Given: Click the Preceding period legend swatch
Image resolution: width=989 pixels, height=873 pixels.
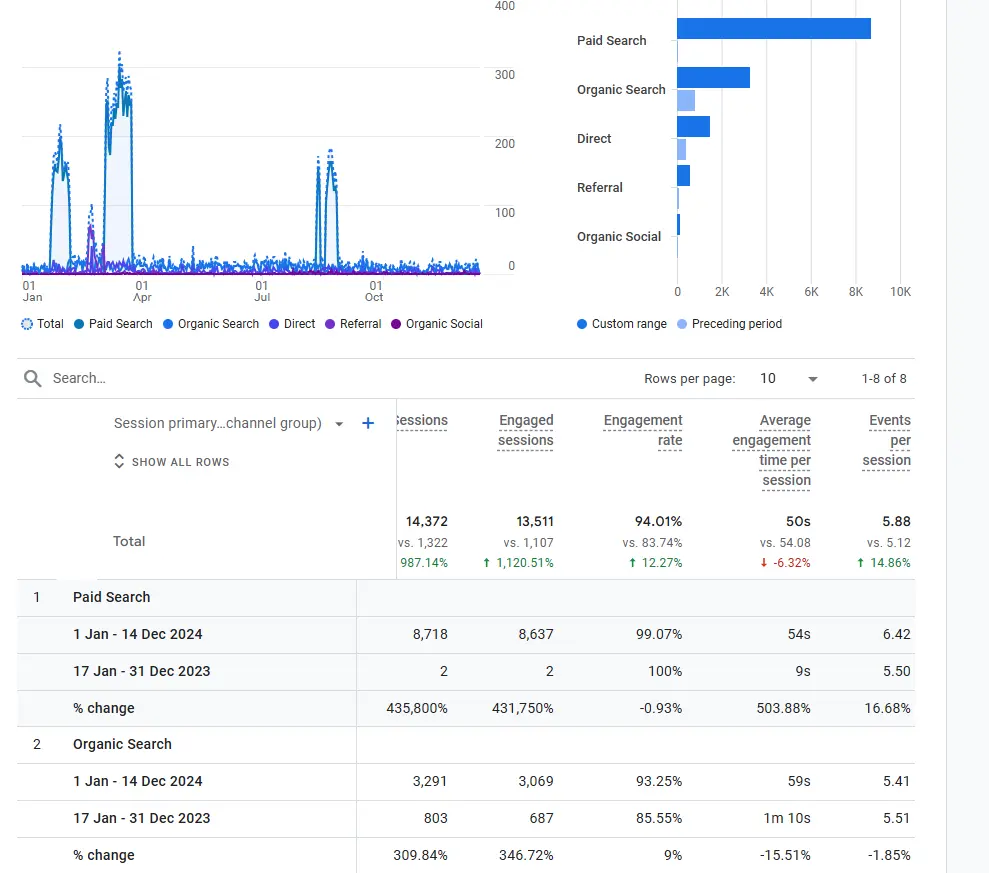Looking at the screenshot, I should [682, 324].
